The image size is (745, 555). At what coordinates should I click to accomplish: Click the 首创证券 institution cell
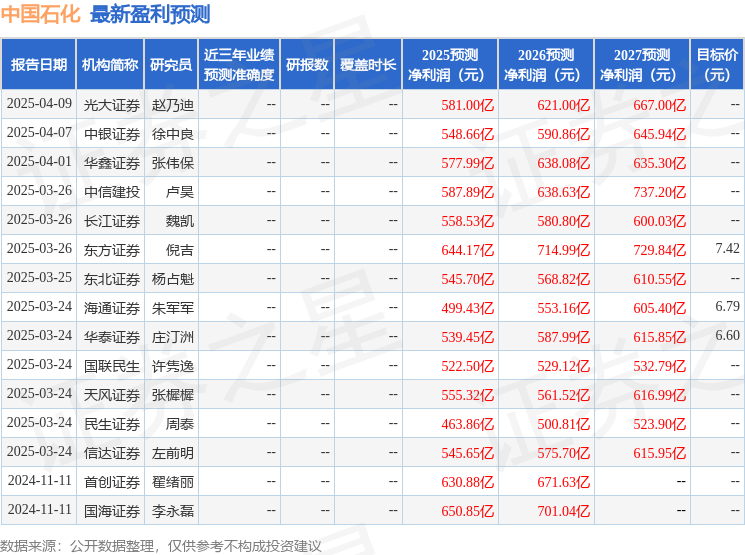click(x=112, y=482)
